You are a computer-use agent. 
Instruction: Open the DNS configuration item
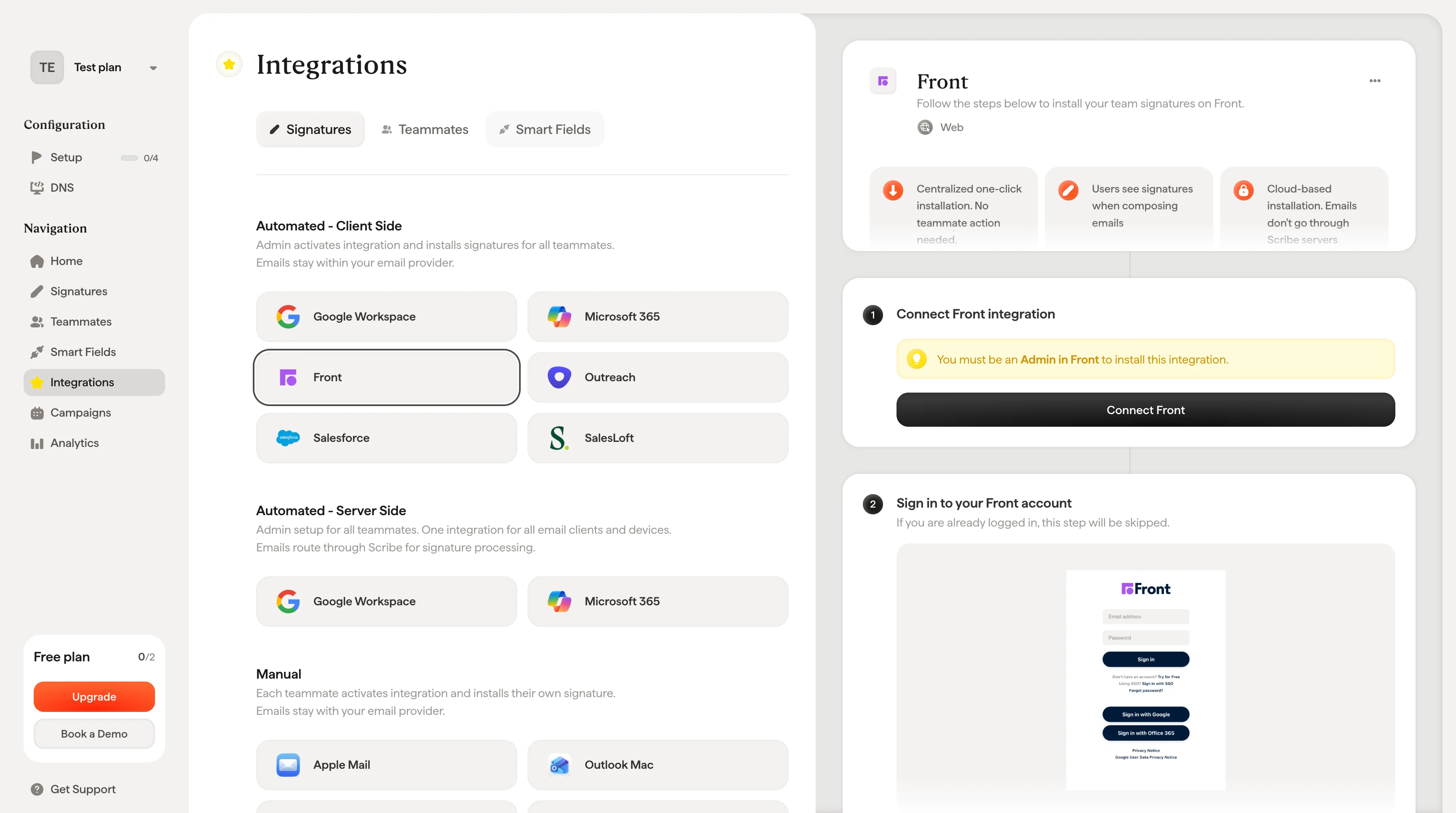point(94,187)
